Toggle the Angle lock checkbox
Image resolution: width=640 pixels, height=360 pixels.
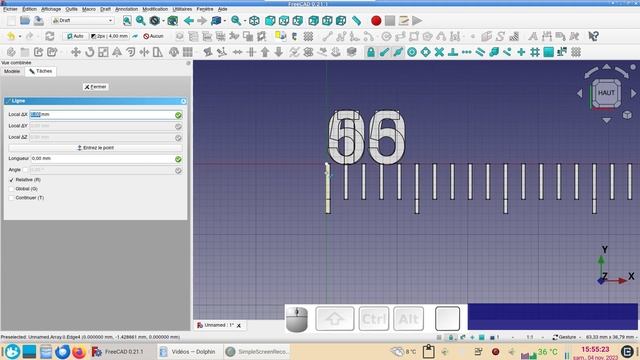25,170
